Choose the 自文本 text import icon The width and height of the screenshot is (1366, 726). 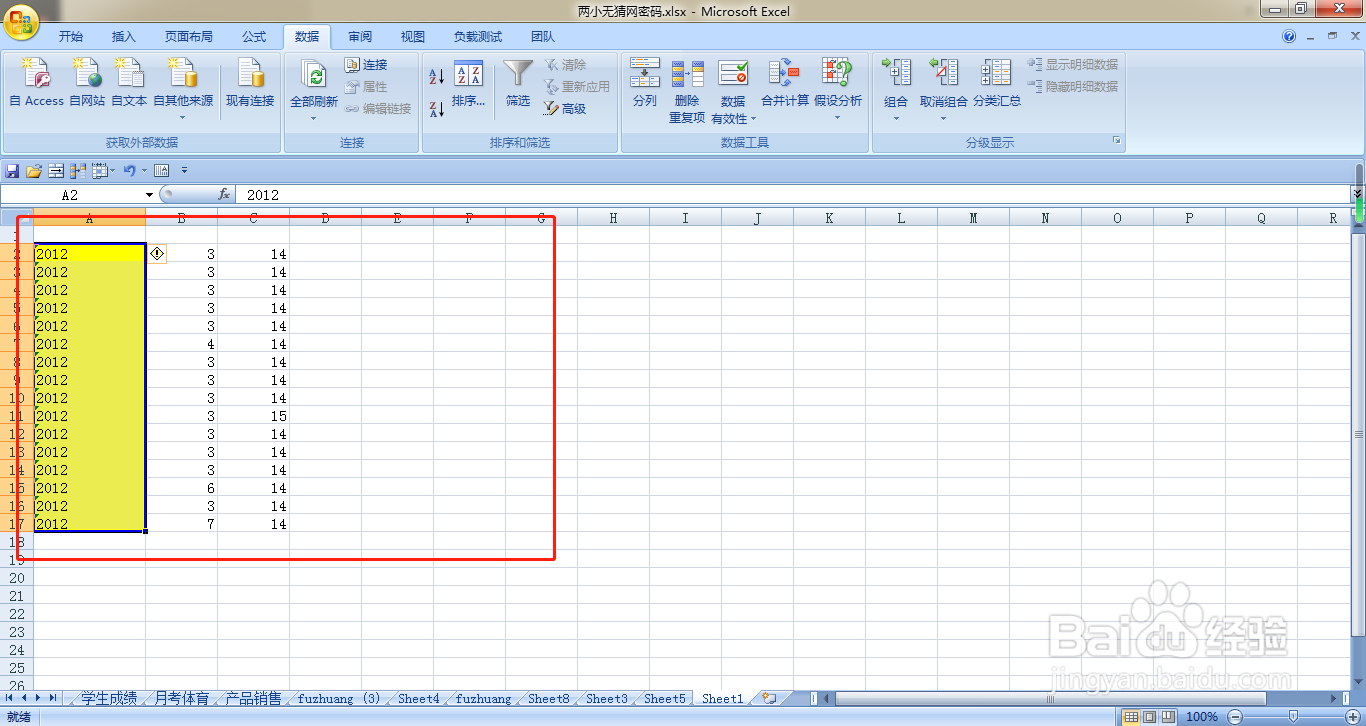[129, 82]
